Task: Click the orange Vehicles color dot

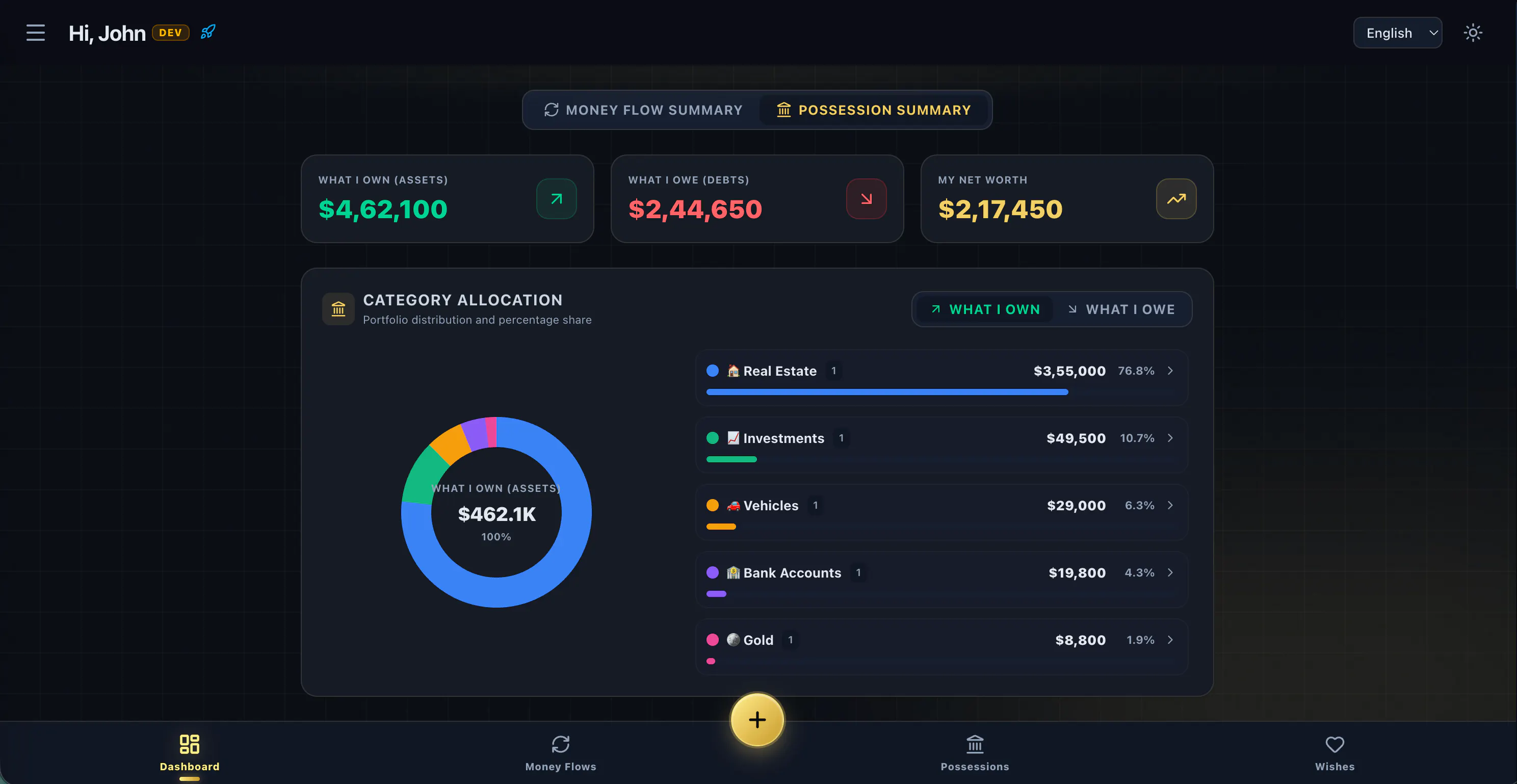Action: tap(712, 505)
